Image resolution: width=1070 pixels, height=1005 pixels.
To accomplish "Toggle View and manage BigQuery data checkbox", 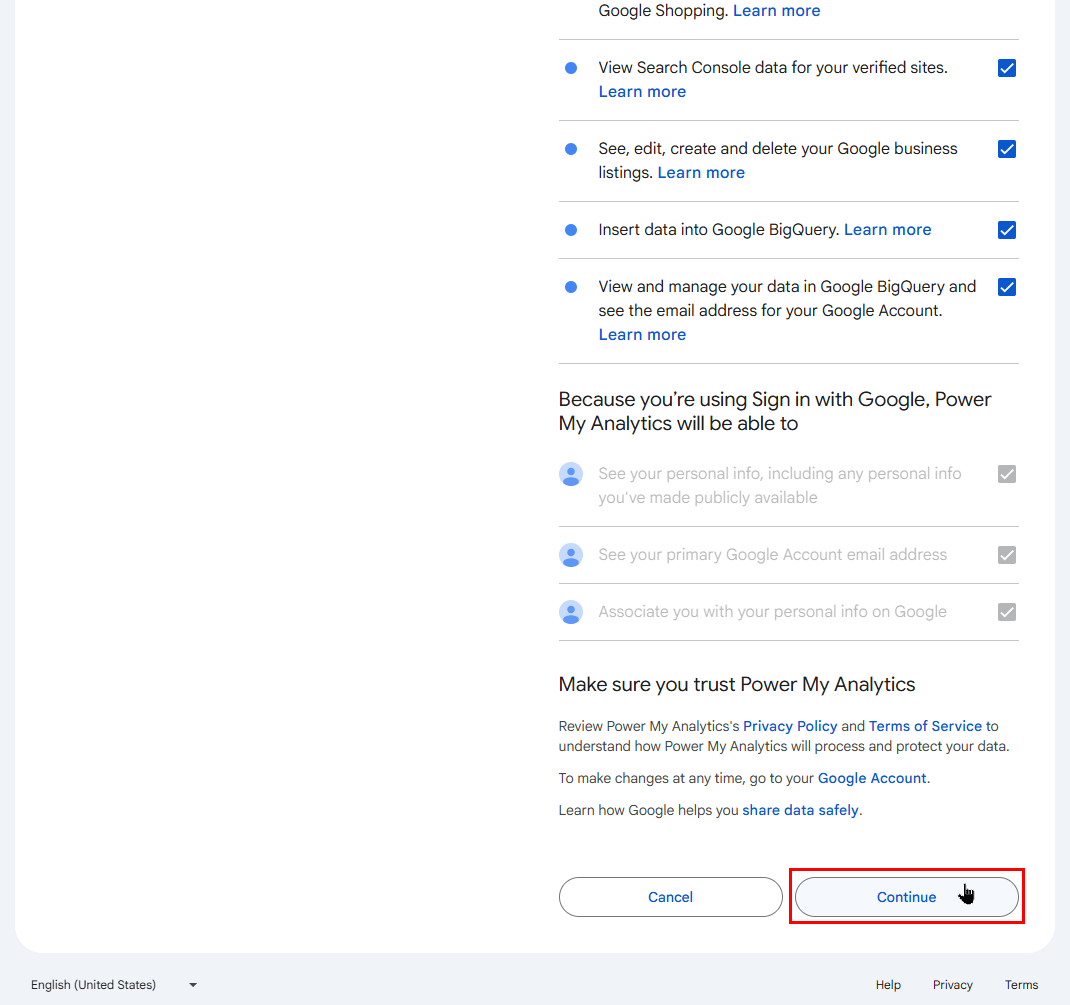I will click(x=1007, y=287).
